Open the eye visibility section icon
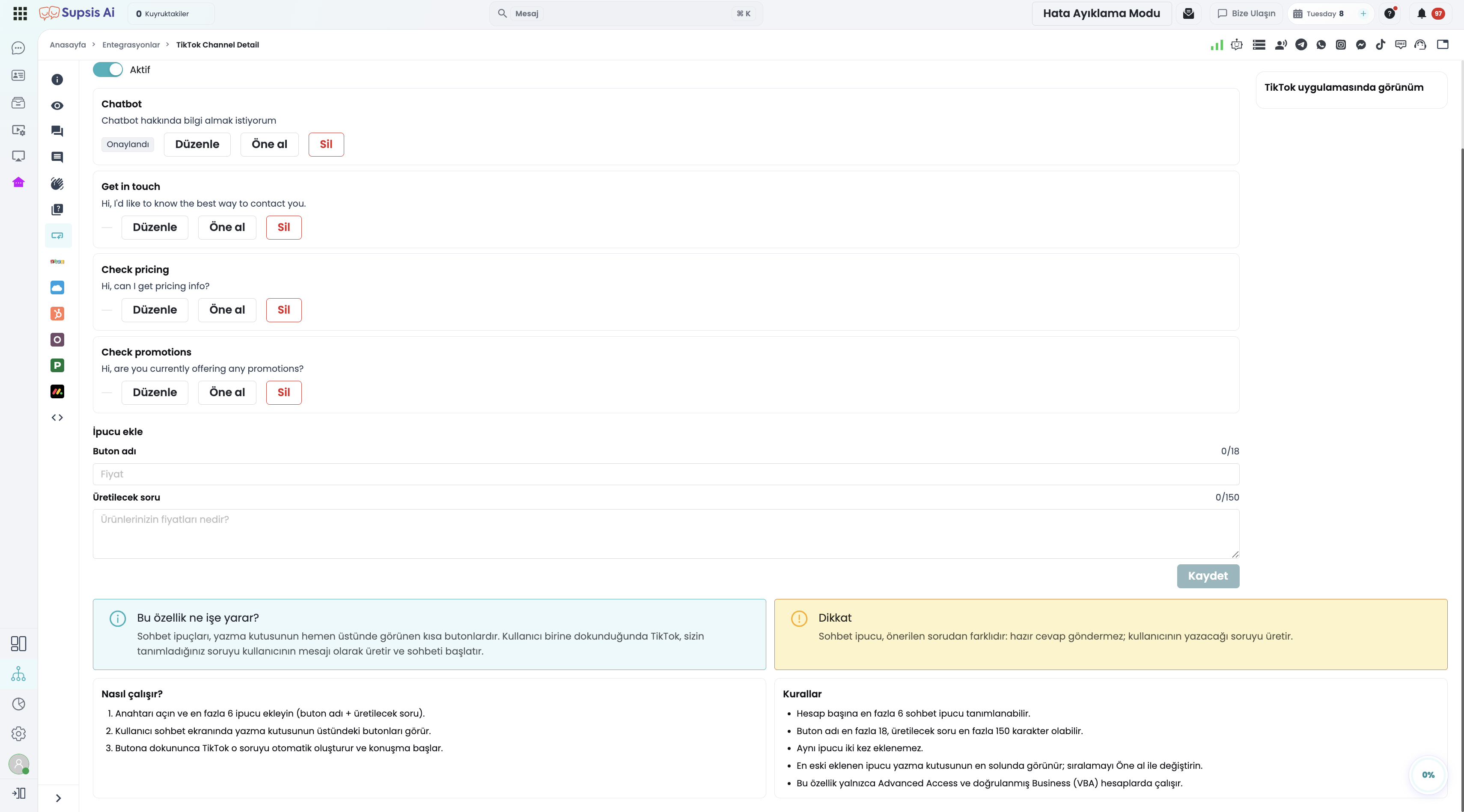 point(57,106)
